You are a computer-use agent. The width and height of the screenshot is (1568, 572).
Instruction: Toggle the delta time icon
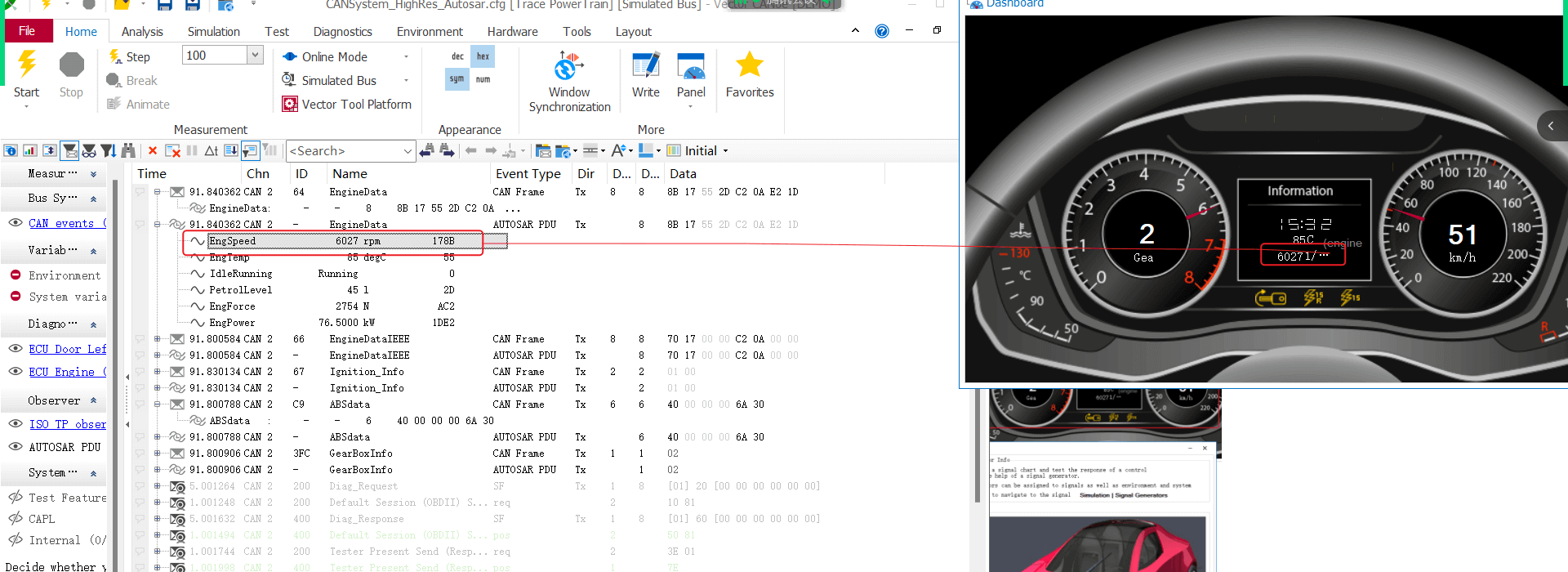tap(212, 150)
